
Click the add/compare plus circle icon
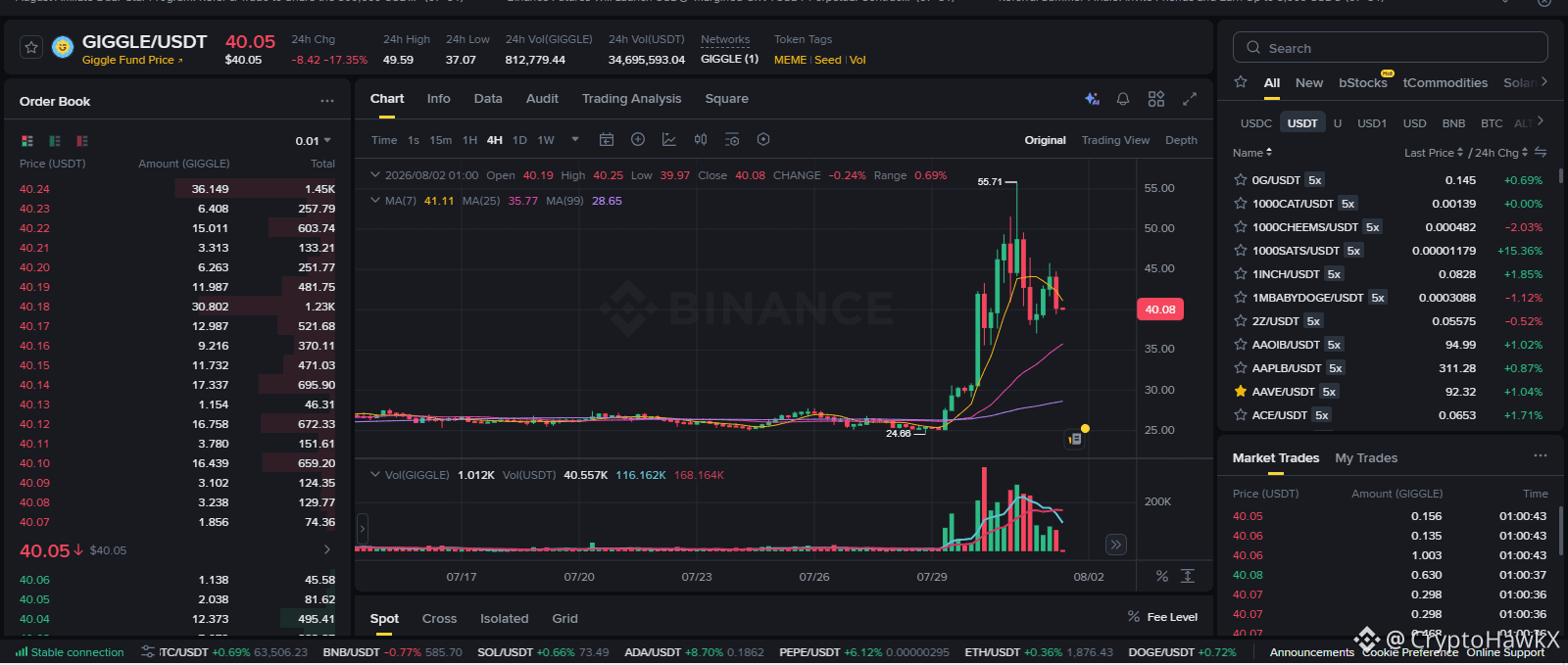click(638, 140)
